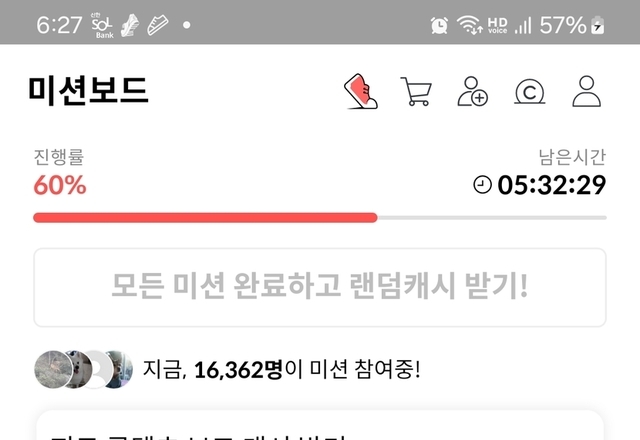The width and height of the screenshot is (640, 440).
Task: Tap the red mission progress bar
Action: (x=205, y=218)
